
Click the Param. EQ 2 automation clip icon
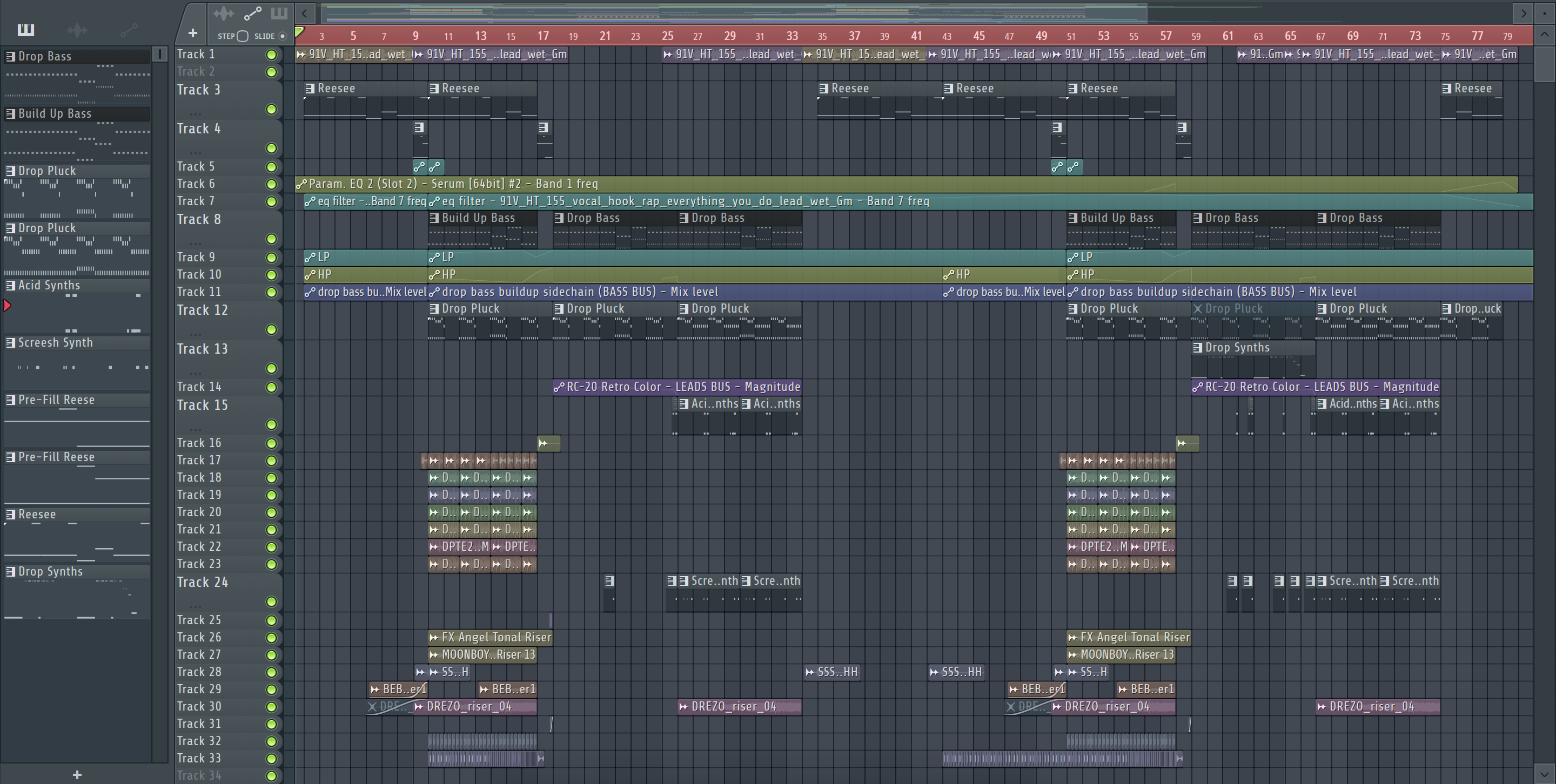pos(301,184)
